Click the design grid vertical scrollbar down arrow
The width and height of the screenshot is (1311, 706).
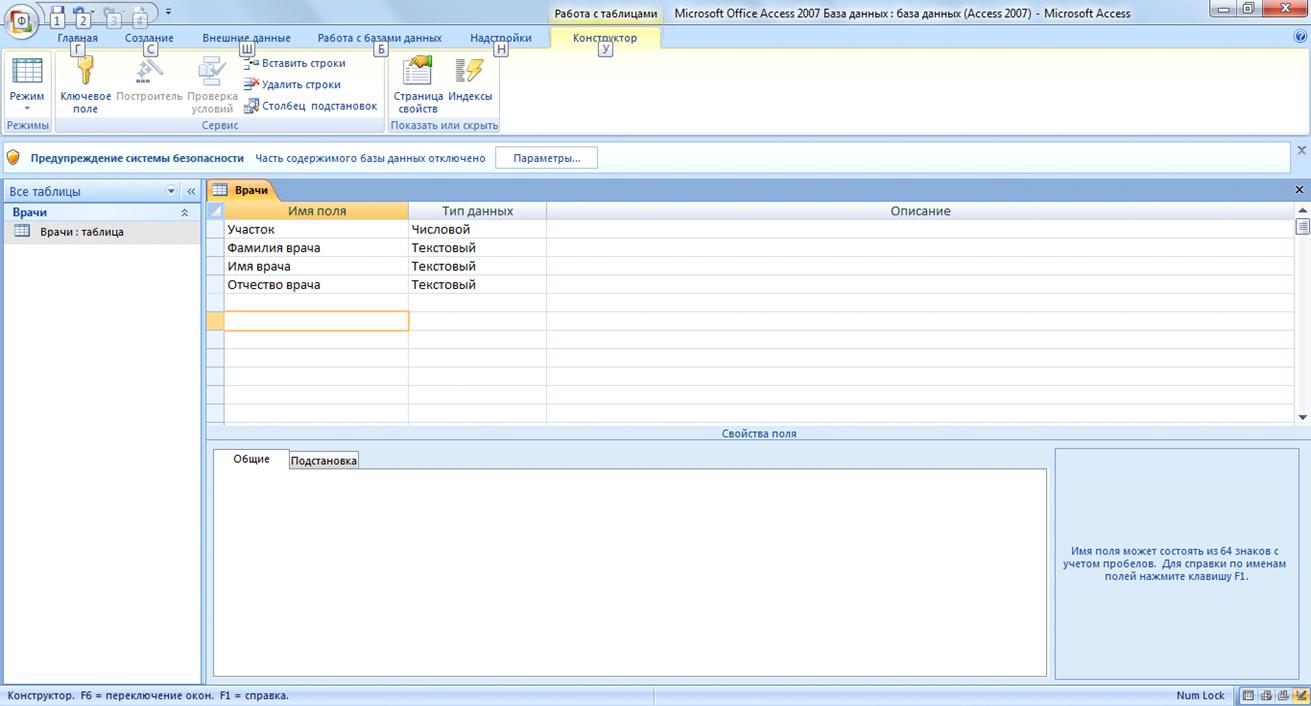click(x=1302, y=417)
